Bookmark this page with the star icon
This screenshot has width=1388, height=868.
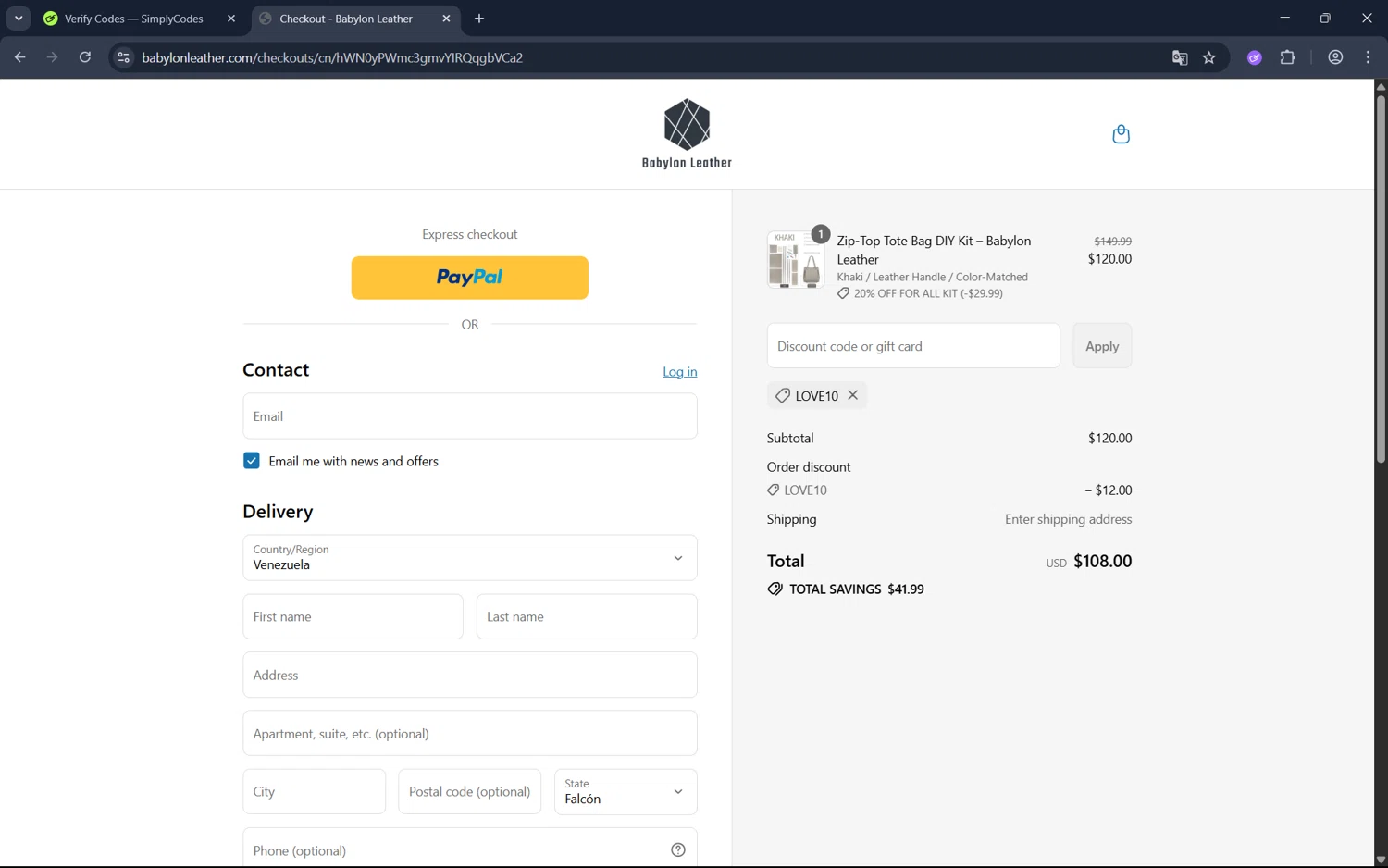point(1209,57)
